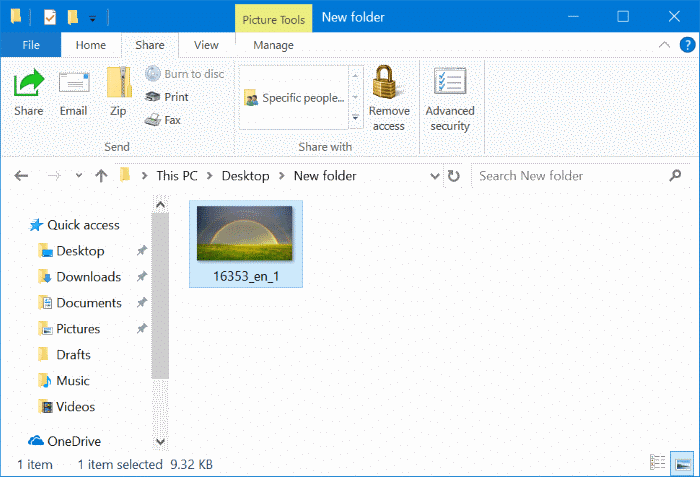The height and width of the screenshot is (477, 700).
Task: Open Advanced security settings
Action: pyautogui.click(x=450, y=99)
